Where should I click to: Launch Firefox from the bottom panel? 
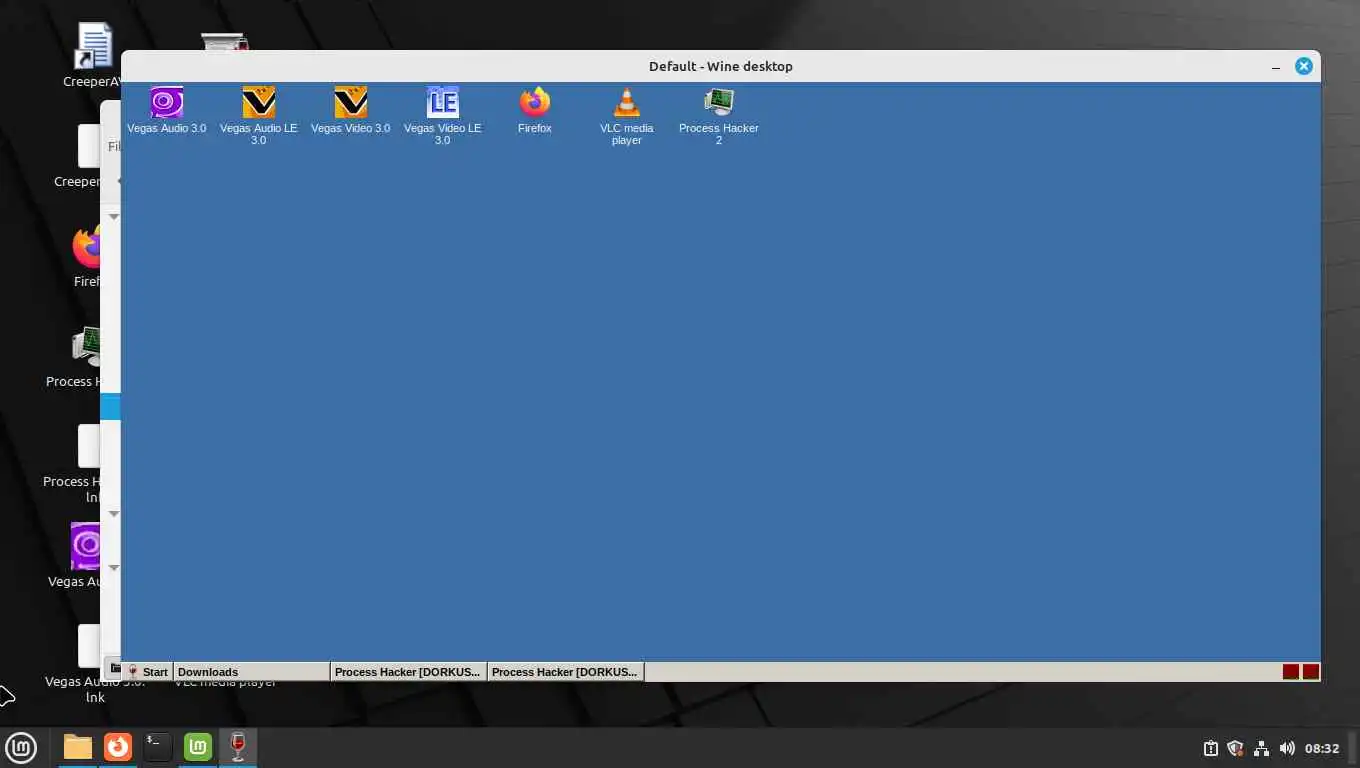point(118,747)
